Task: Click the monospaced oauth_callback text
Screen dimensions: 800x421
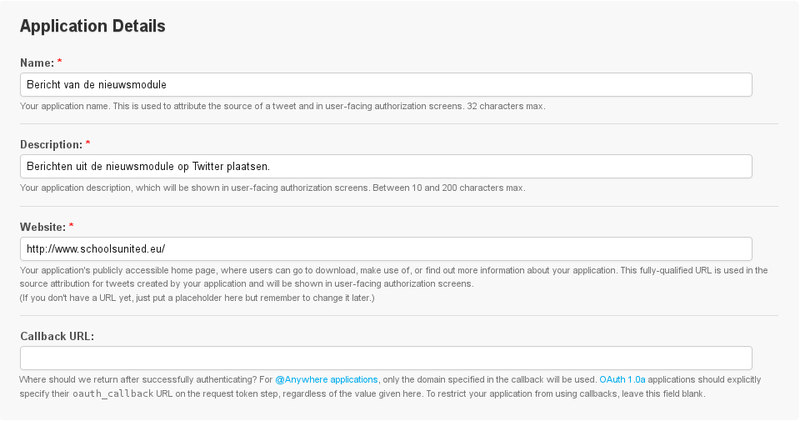Action: [x=113, y=394]
